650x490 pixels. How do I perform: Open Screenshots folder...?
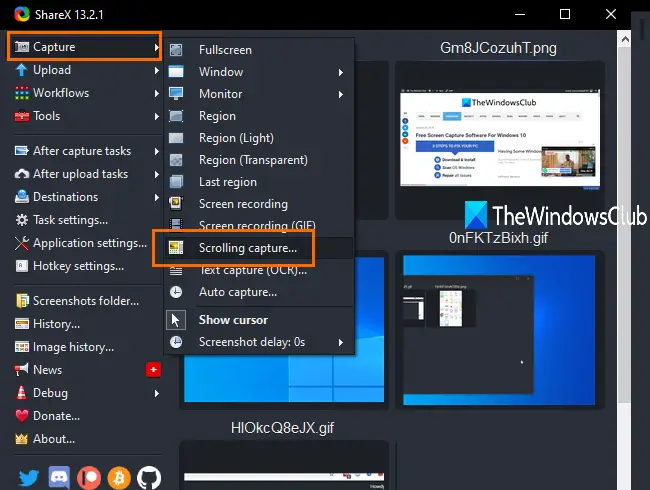click(x=87, y=301)
